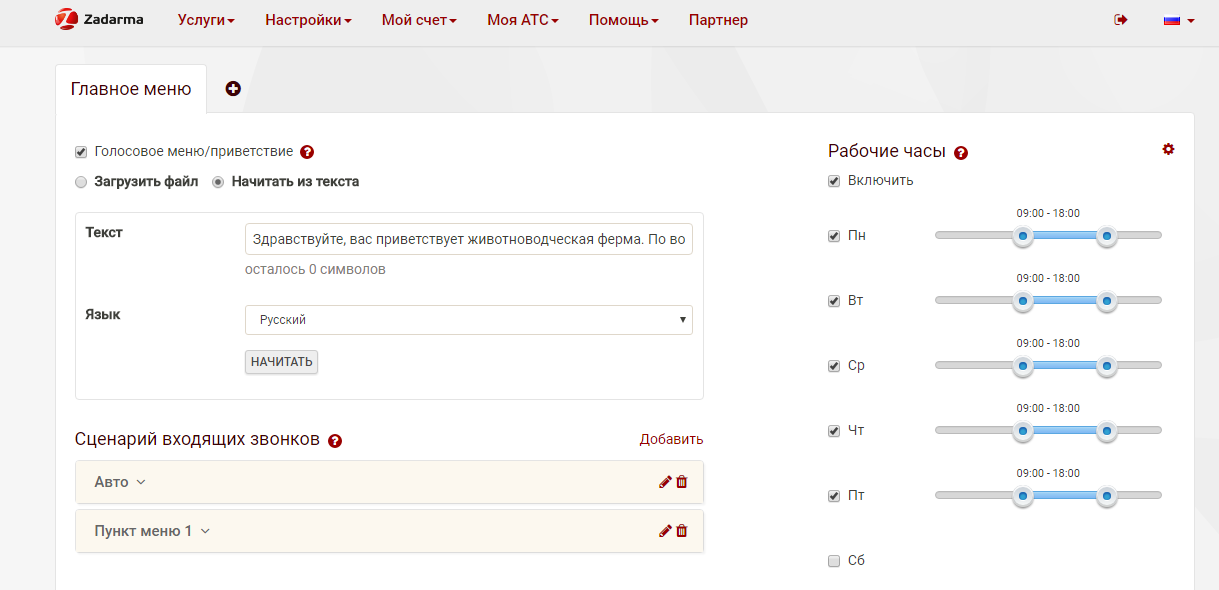Click the Добавить link for scenarios
Viewport: 1219px width, 590px height.
[x=672, y=439]
